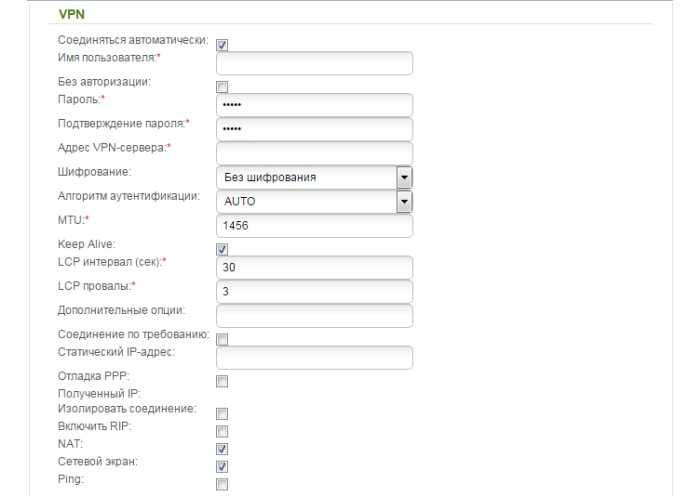Select the Адрес VPN-сервера field

click(x=314, y=153)
